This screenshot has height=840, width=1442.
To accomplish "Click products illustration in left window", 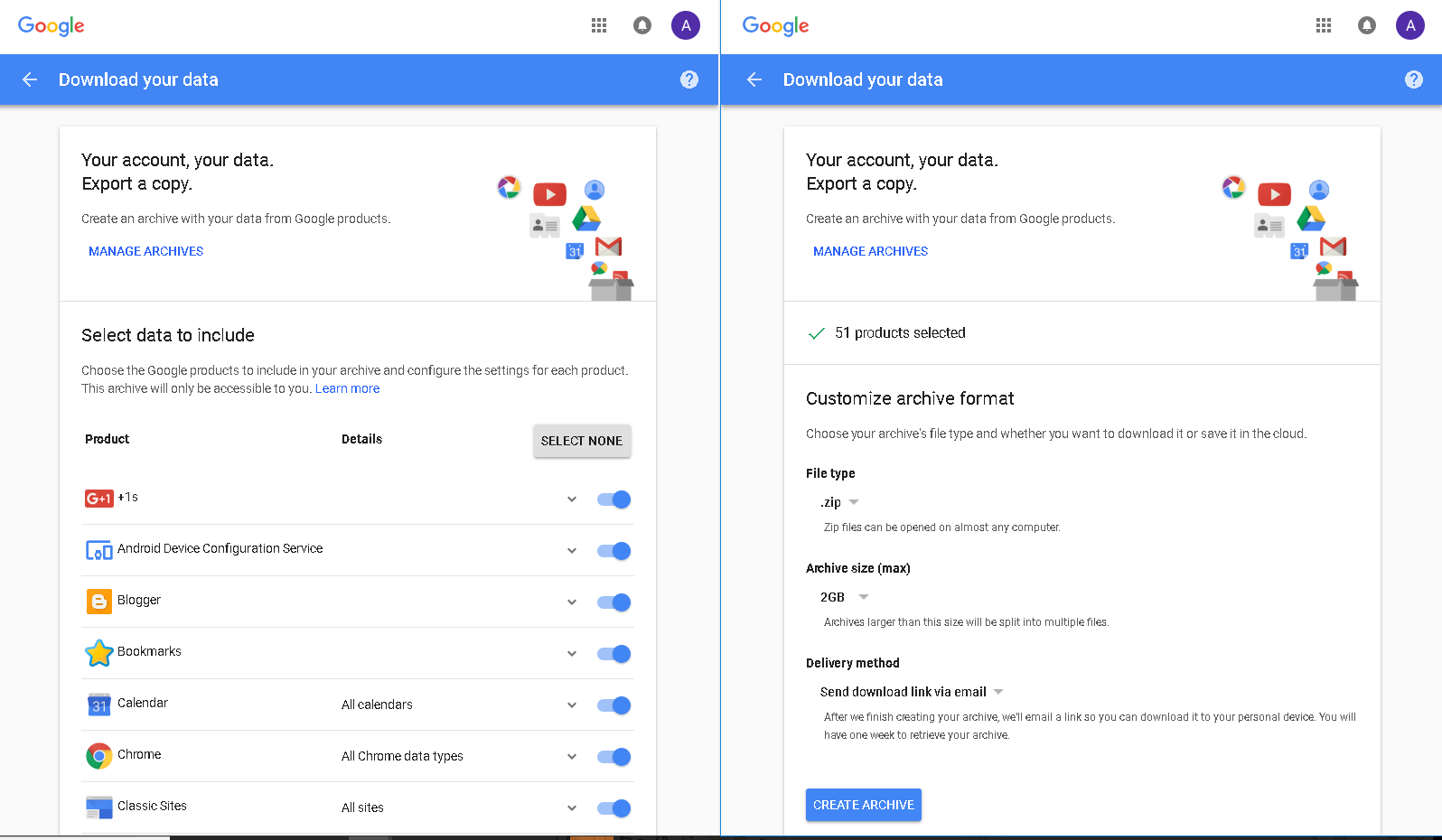I will click(566, 238).
